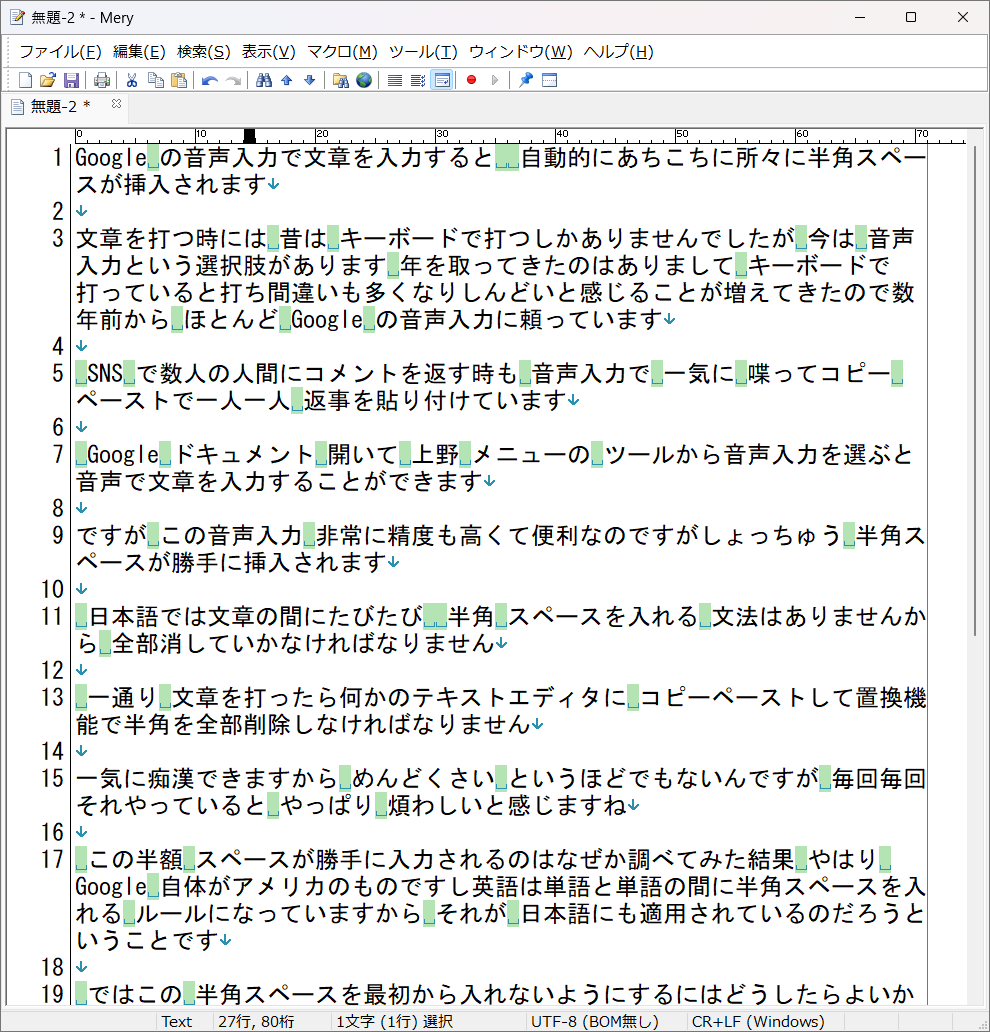Find previous with the up arrow icon
The width and height of the screenshot is (990, 1032).
(286, 80)
